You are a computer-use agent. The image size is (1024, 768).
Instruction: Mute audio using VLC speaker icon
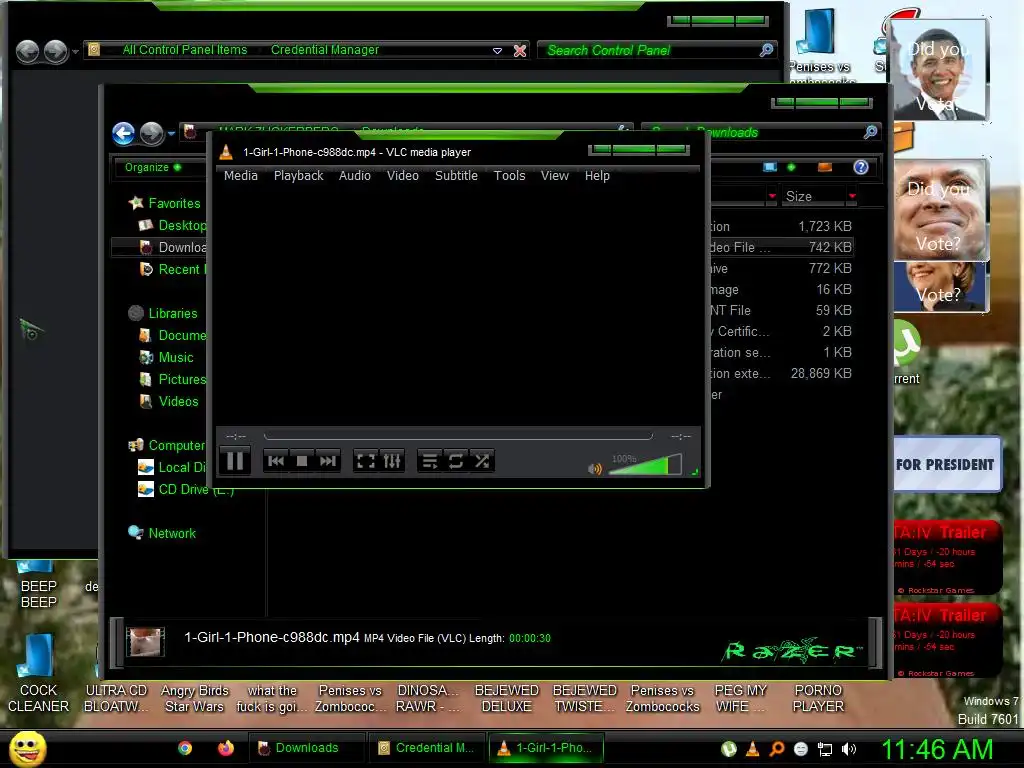595,469
